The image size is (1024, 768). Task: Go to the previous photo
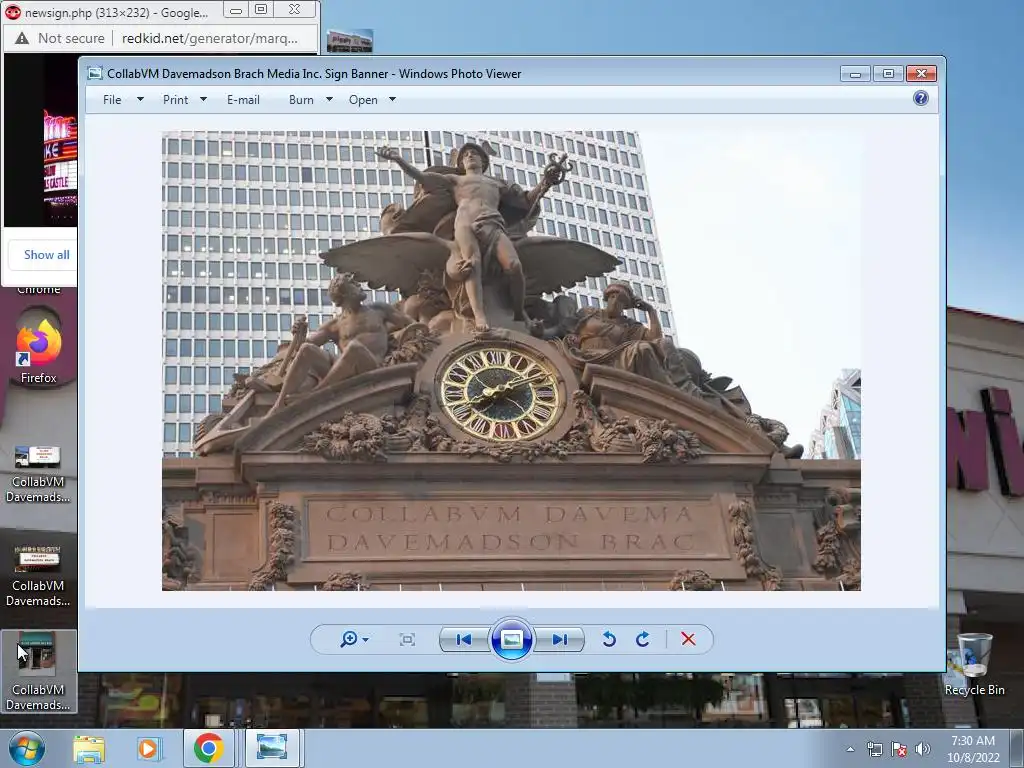click(464, 639)
